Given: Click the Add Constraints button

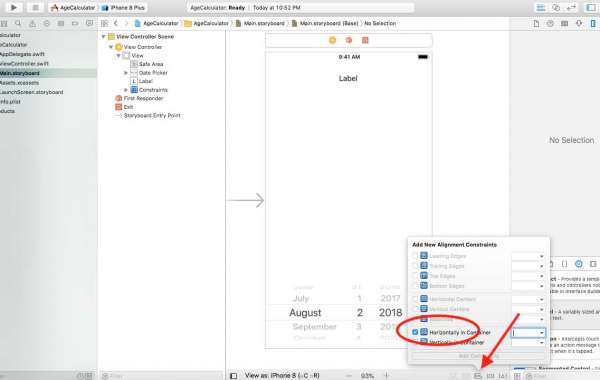Looking at the screenshot, I should (478, 356).
